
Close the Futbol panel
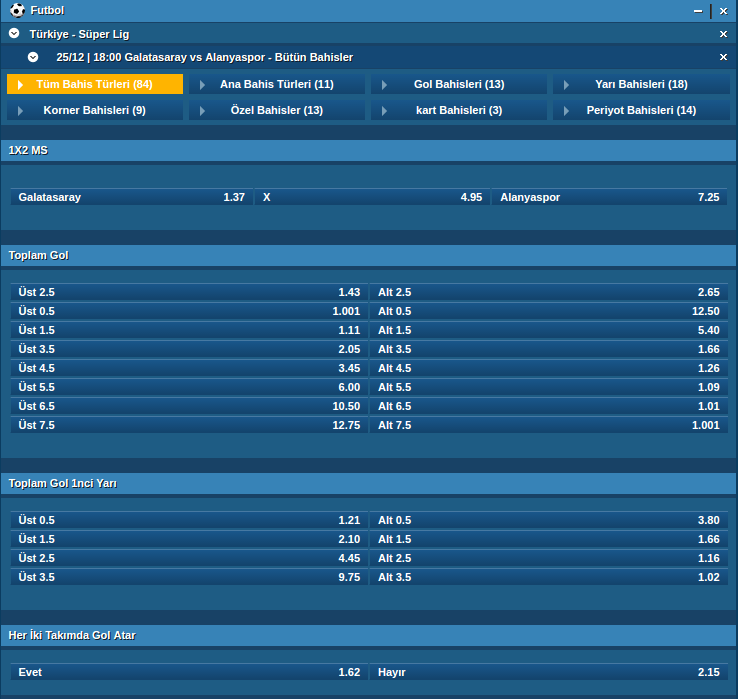tap(723, 11)
